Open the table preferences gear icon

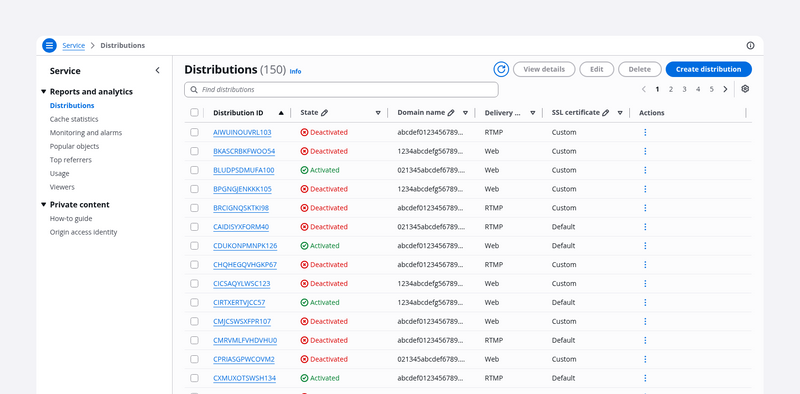pos(745,89)
